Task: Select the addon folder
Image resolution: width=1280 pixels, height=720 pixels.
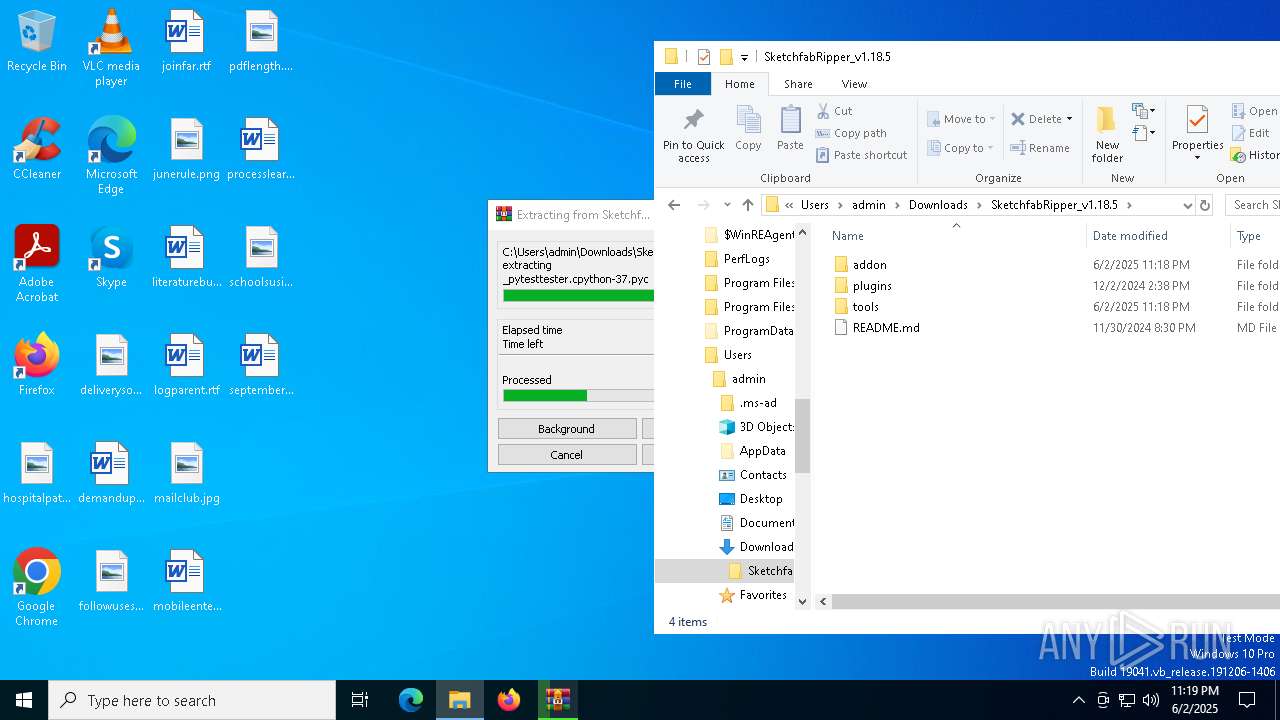Action: point(869,265)
